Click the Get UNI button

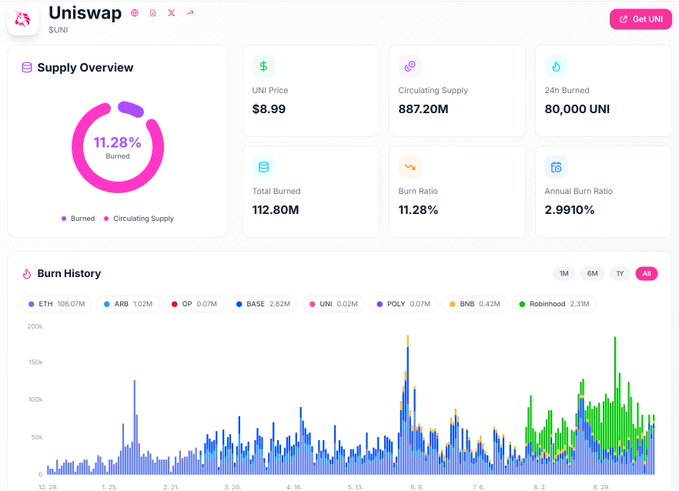click(x=640, y=19)
